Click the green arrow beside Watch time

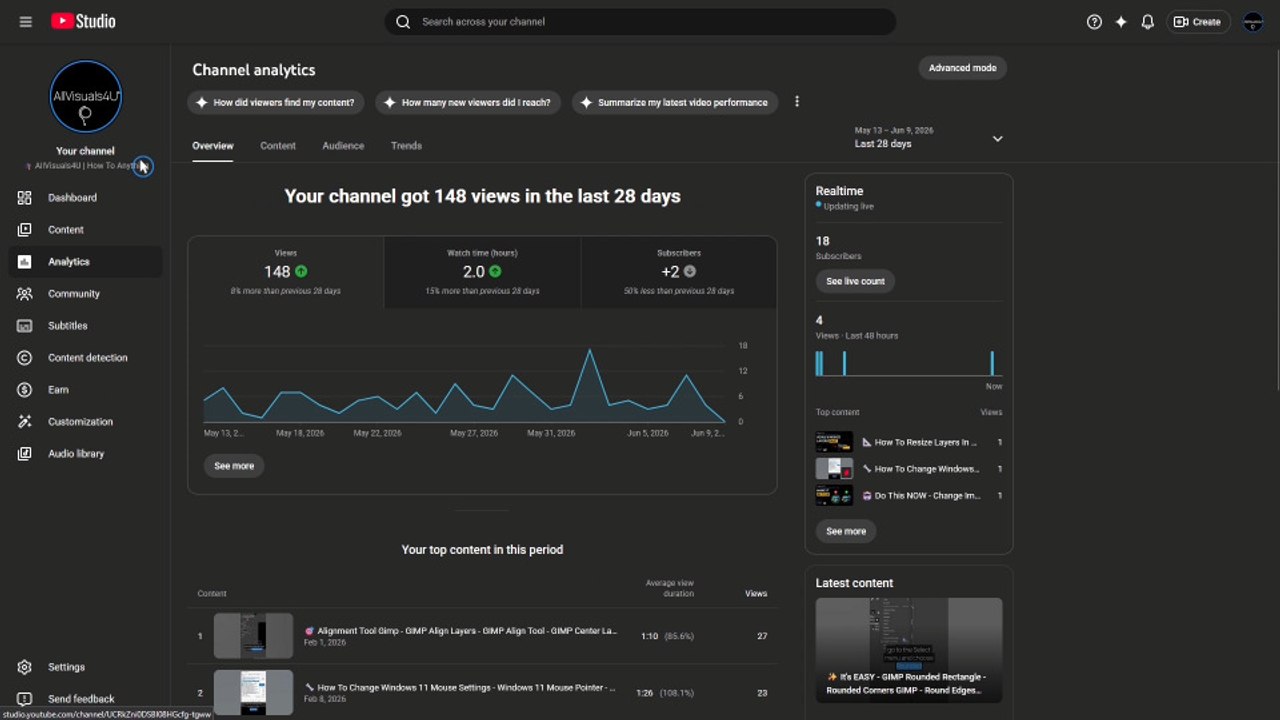point(495,271)
